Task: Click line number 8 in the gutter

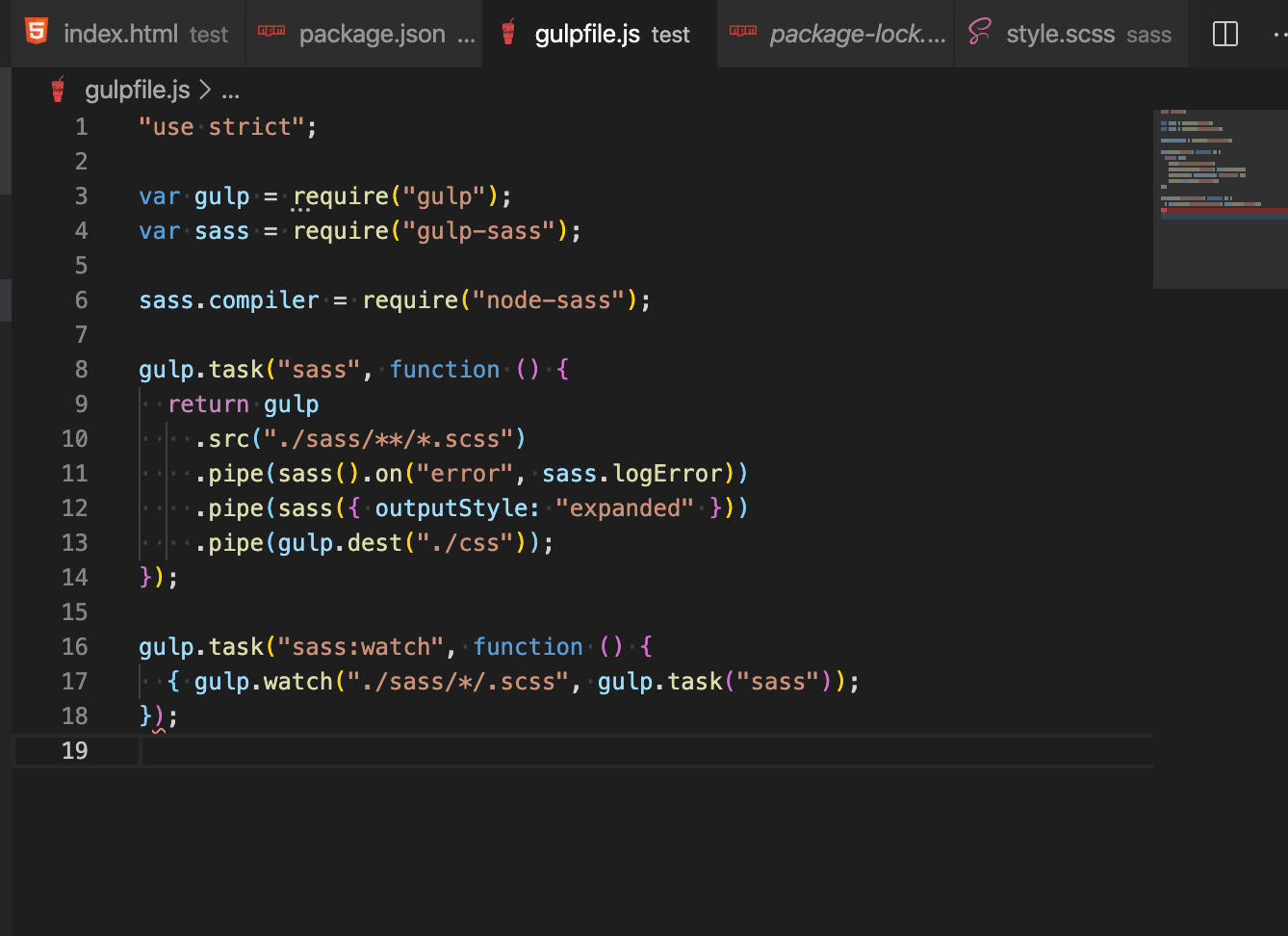Action: click(x=81, y=370)
